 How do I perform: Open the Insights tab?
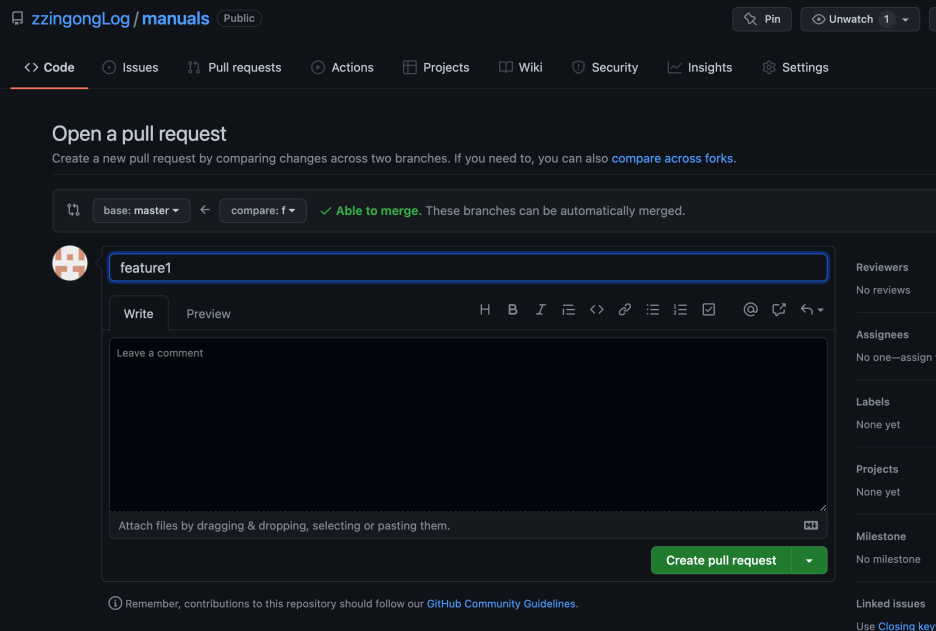click(700, 67)
